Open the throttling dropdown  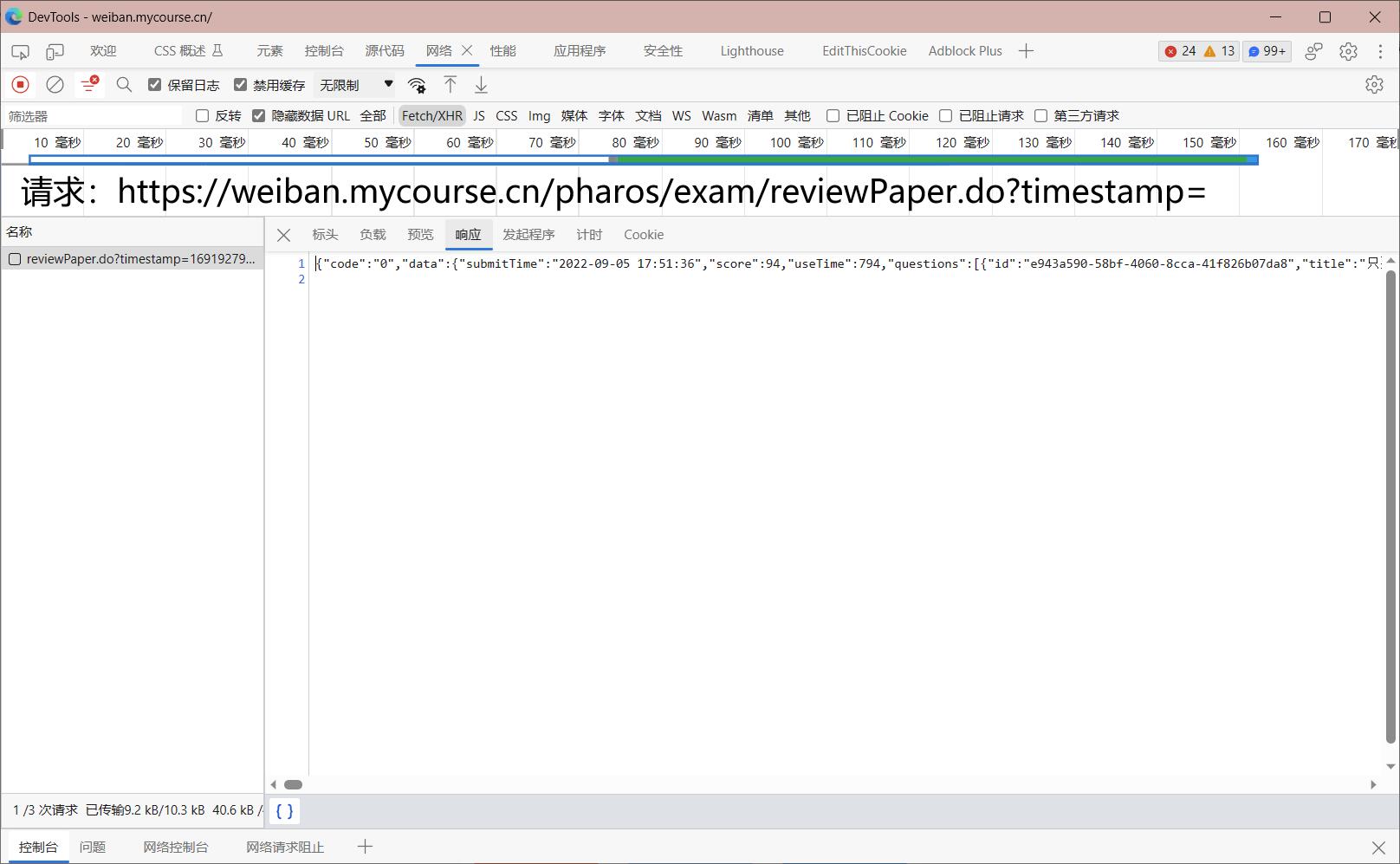click(x=356, y=85)
